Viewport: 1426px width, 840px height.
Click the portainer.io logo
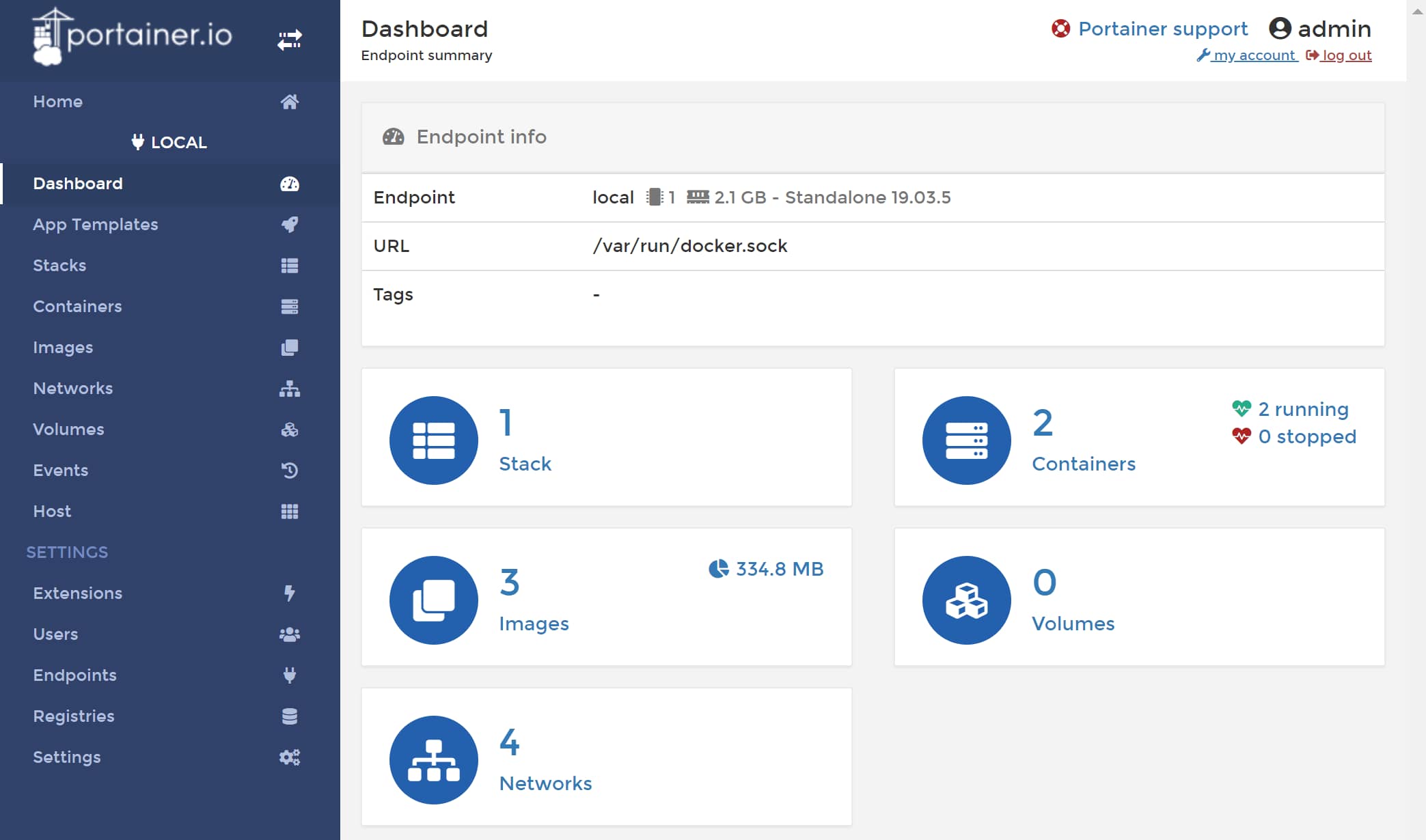pos(133,36)
